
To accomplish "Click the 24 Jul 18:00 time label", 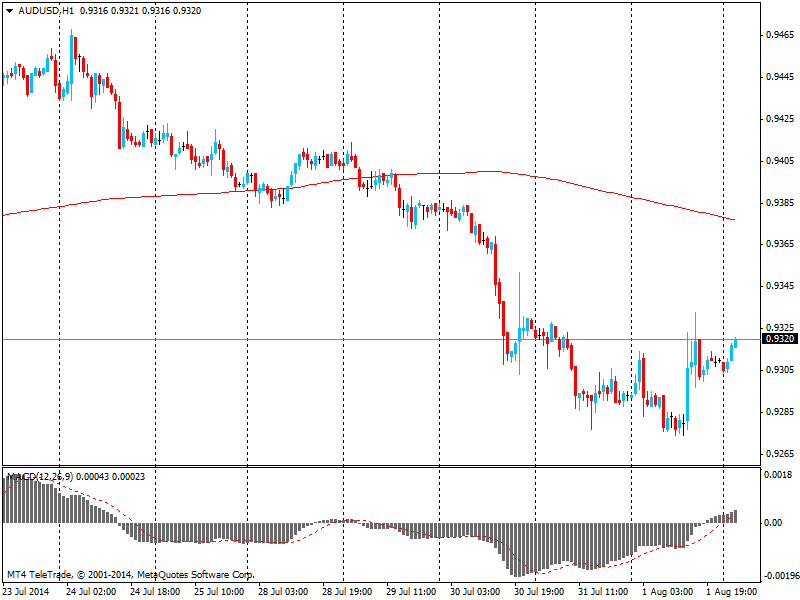I will pyautogui.click(x=155, y=592).
